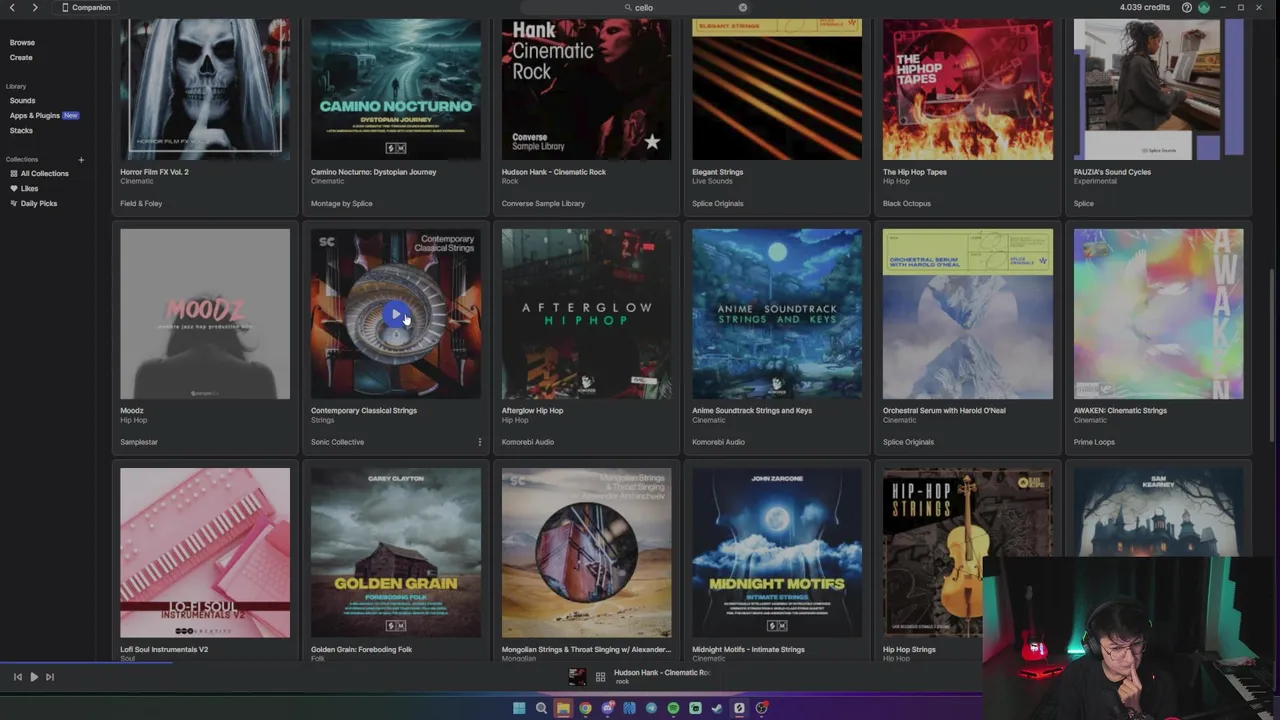Play the current track in player
Image resolution: width=1280 pixels, height=720 pixels.
(33, 677)
